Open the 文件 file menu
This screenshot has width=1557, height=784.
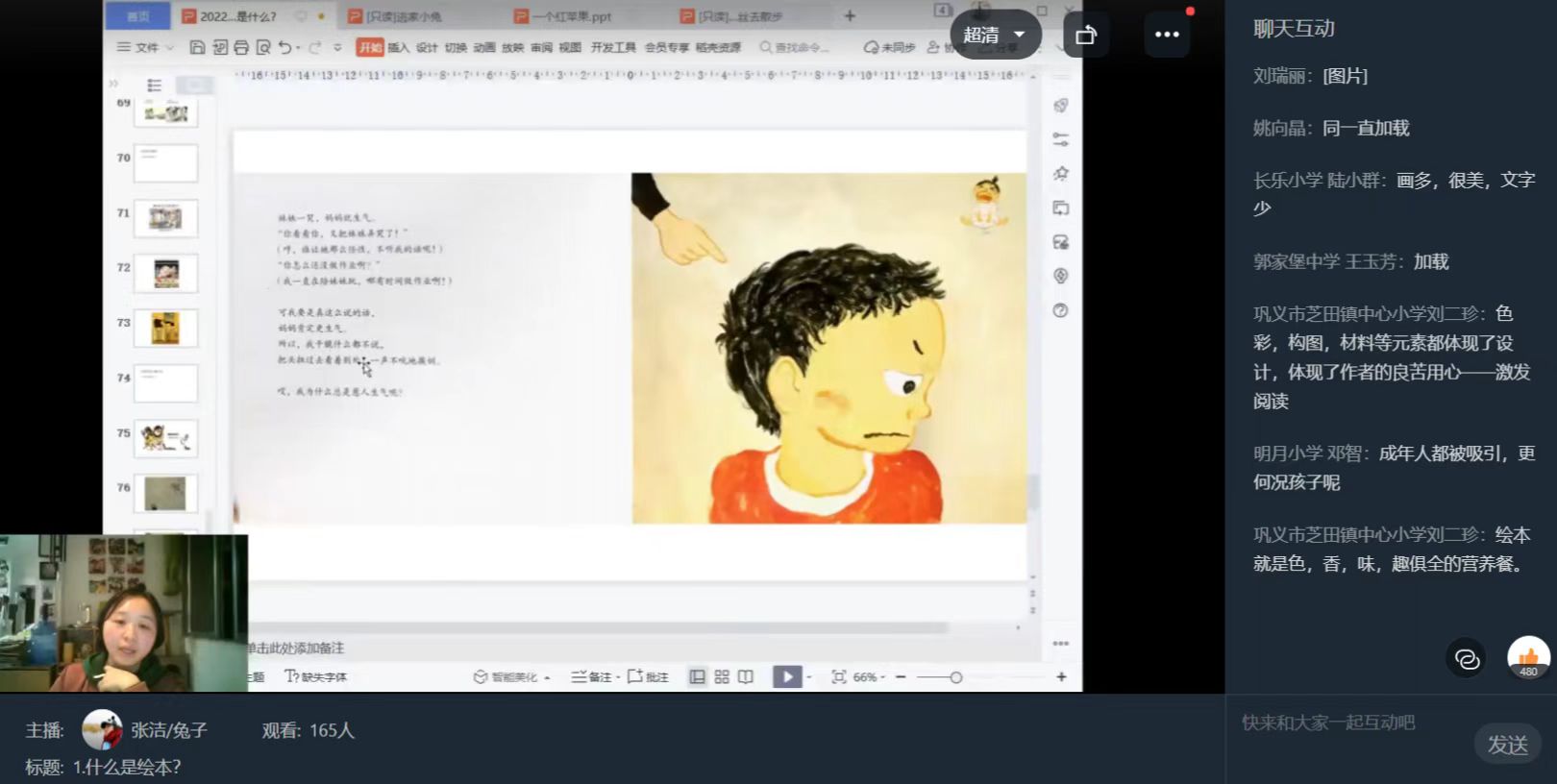click(x=145, y=47)
